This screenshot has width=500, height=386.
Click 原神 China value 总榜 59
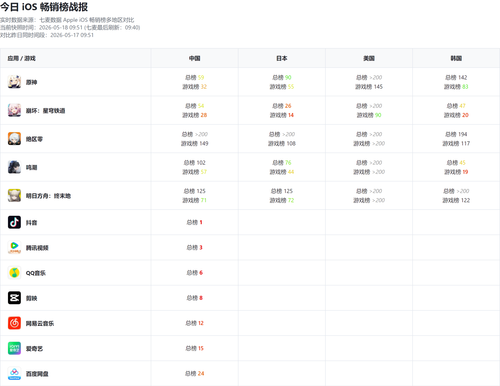(195, 77)
